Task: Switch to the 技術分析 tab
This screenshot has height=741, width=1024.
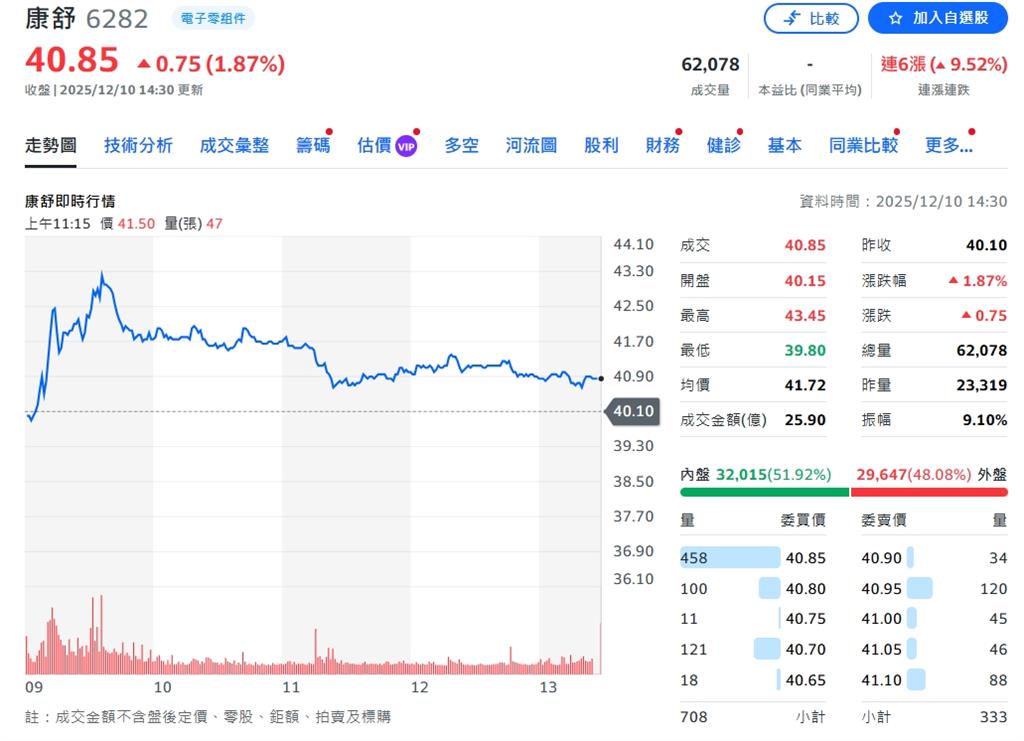Action: [x=138, y=145]
